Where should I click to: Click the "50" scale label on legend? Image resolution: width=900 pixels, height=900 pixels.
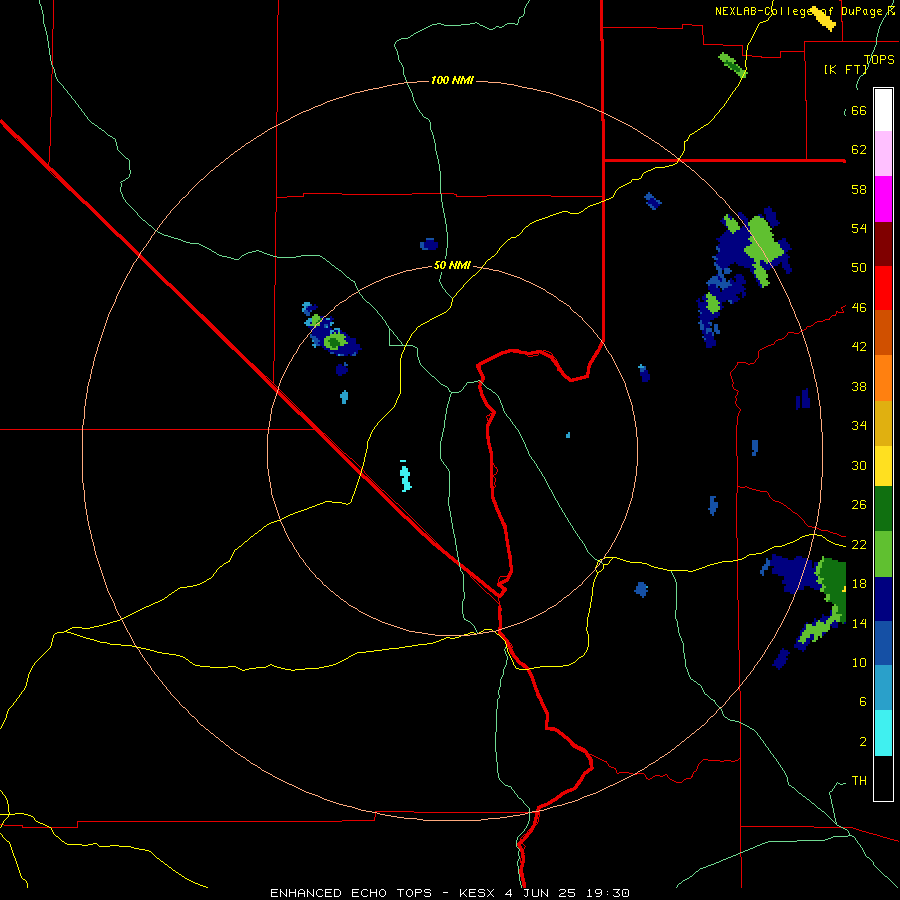click(859, 267)
